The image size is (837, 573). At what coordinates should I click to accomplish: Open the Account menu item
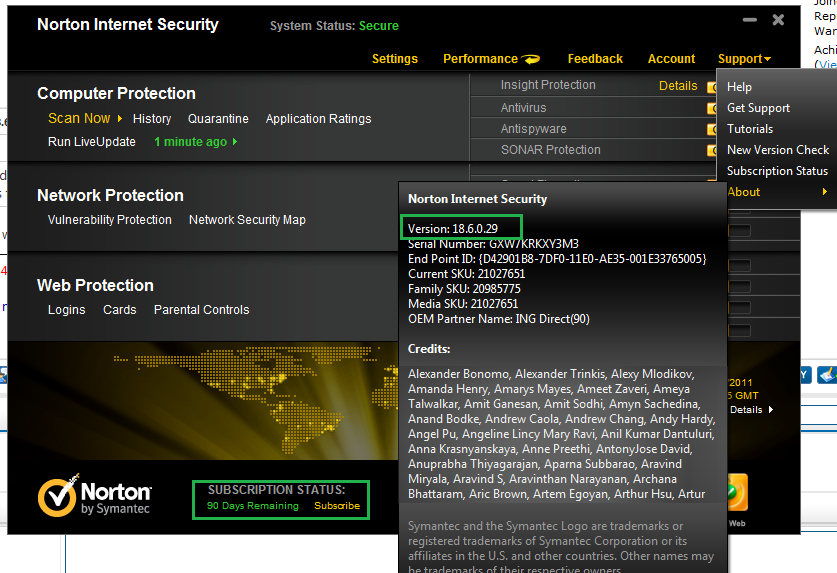(672, 59)
